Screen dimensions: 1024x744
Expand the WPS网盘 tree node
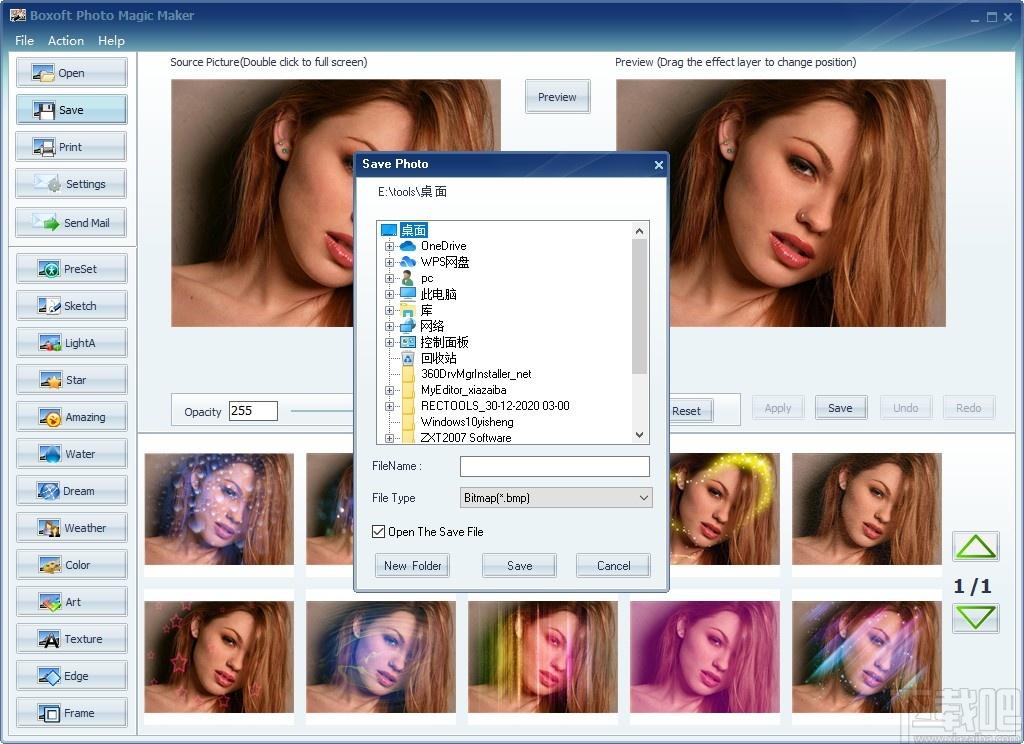pyautogui.click(x=389, y=262)
